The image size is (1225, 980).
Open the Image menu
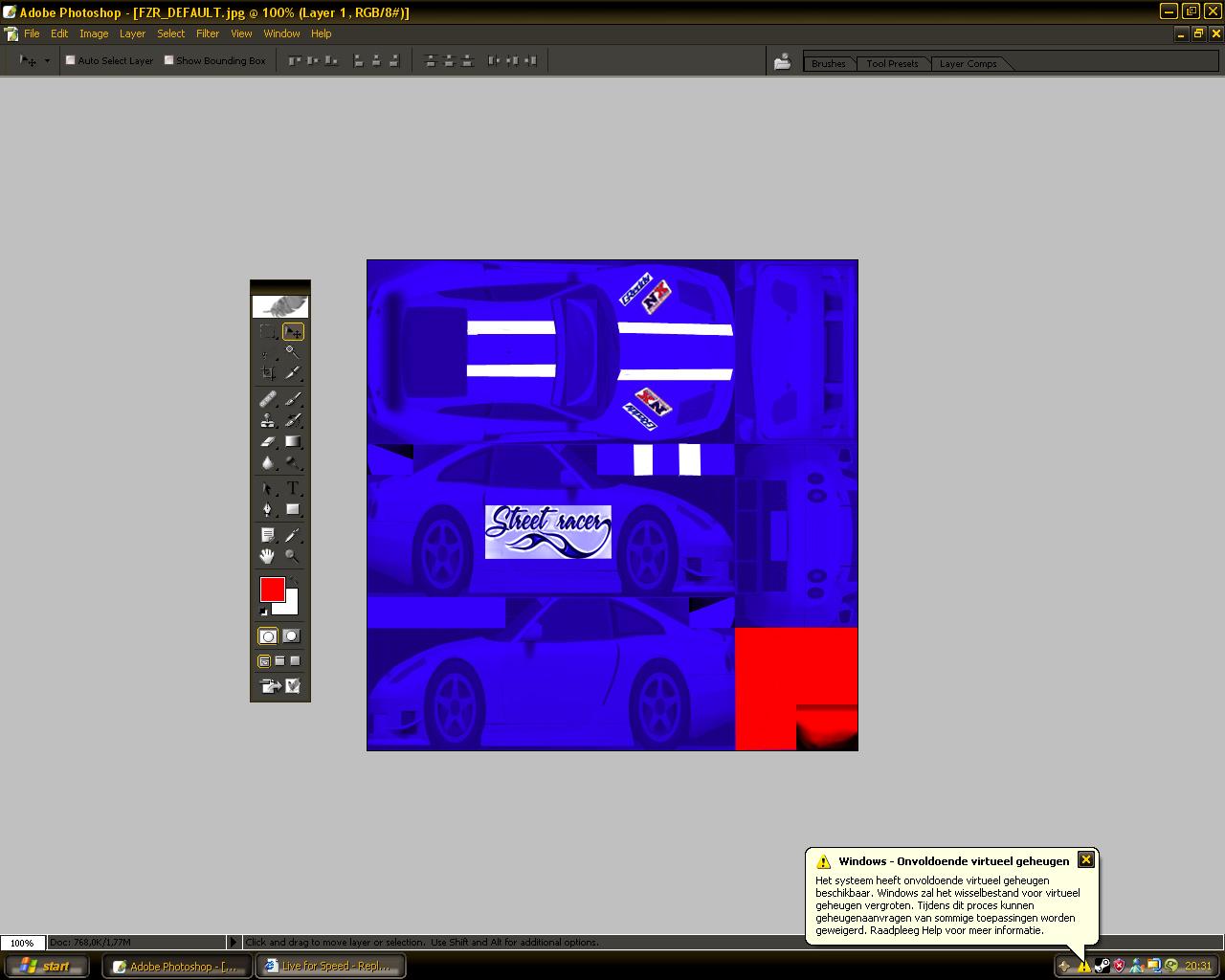click(94, 33)
